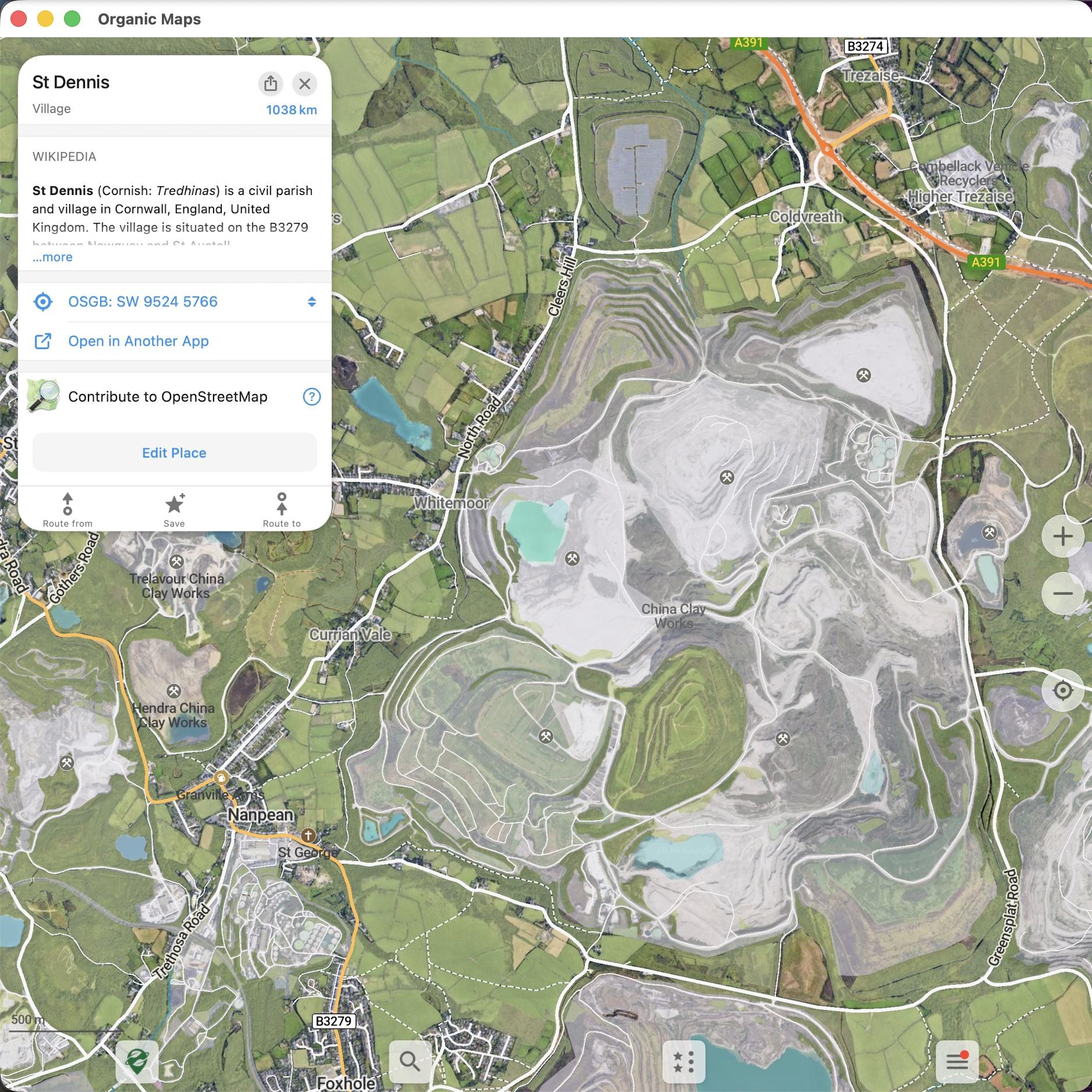Click the Higher Trezaise label
The height and width of the screenshot is (1092, 1092).
pos(960,197)
